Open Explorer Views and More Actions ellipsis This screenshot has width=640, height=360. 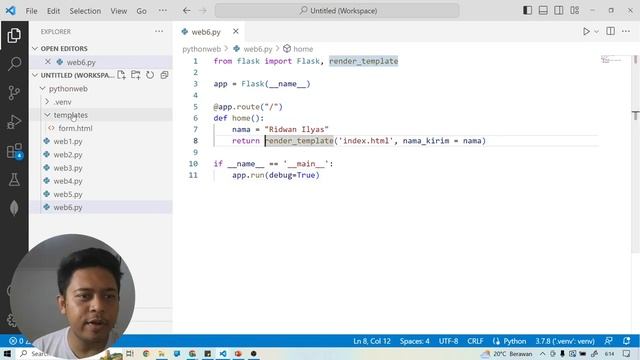coord(159,31)
